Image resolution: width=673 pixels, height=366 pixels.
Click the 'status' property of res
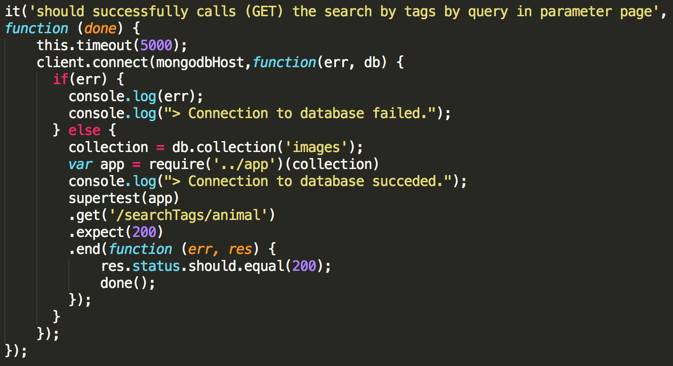pos(156,266)
